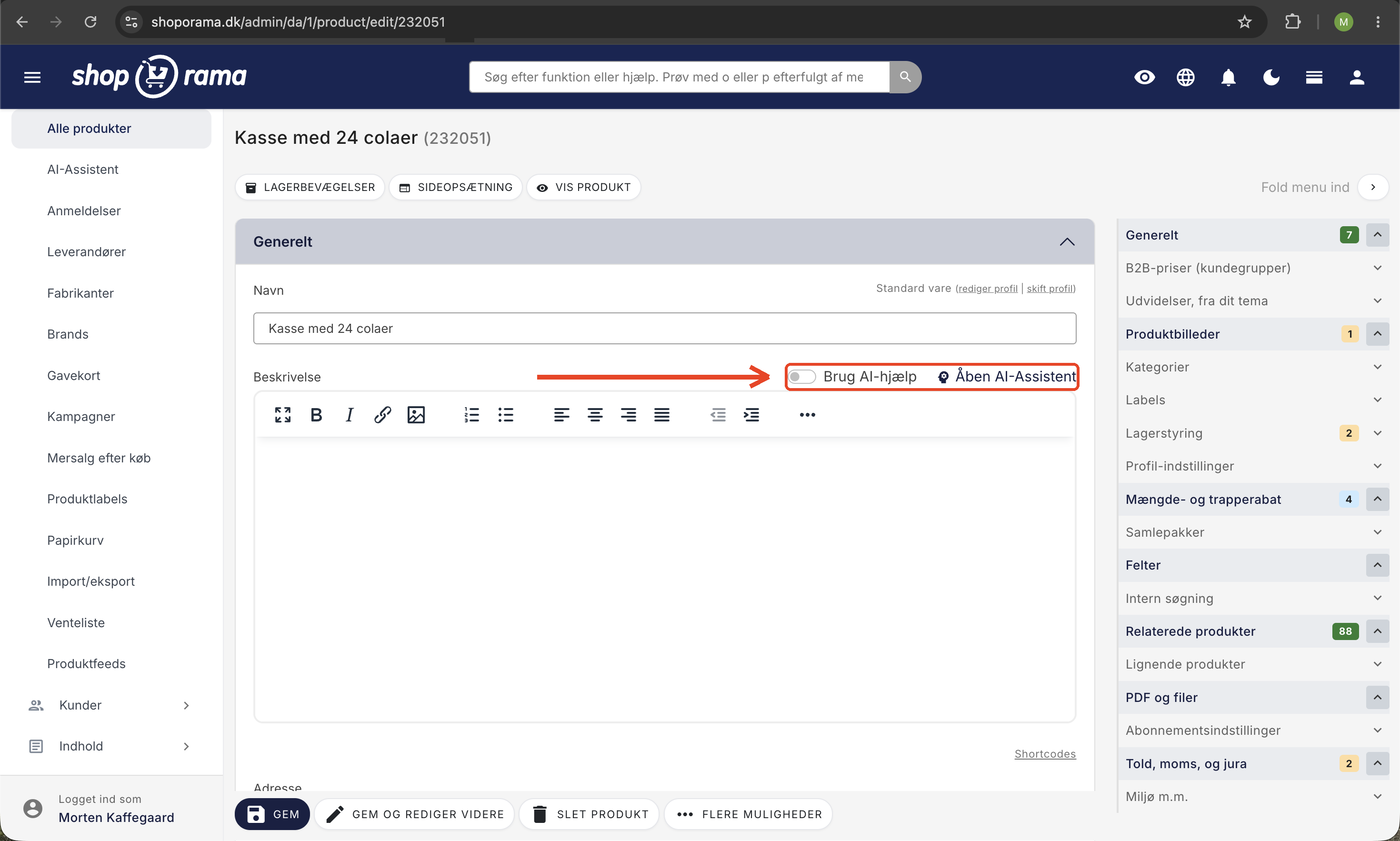1400x841 pixels.
Task: Open AI-Assistent in the sidebar
Action: [x=83, y=169]
